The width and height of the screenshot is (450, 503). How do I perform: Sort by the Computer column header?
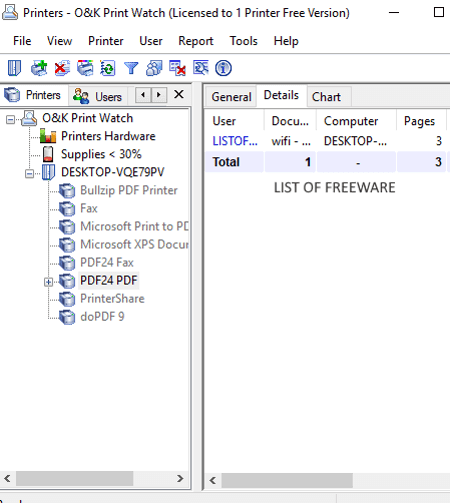click(x=356, y=121)
